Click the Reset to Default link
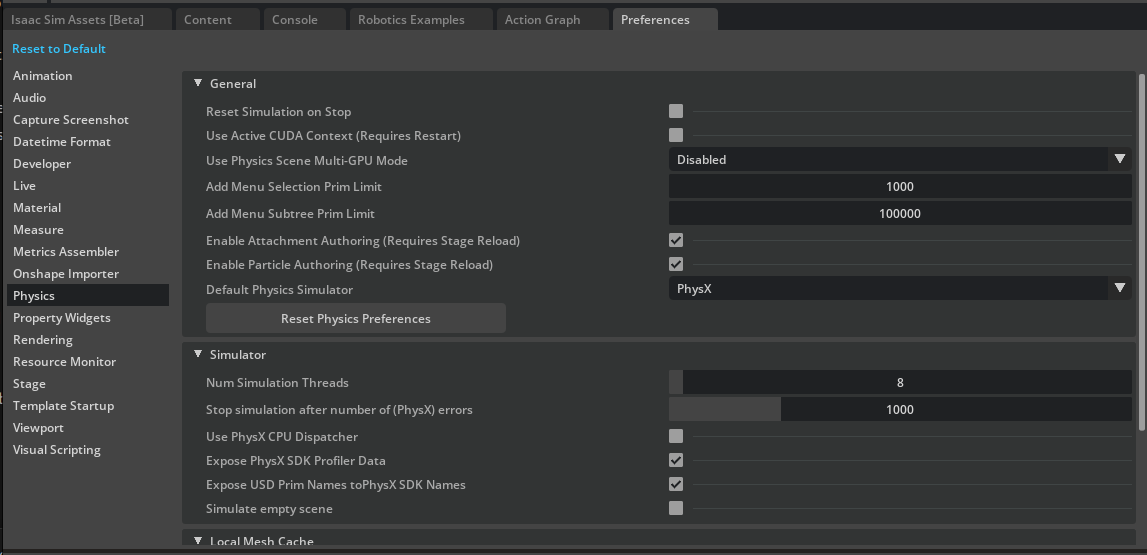This screenshot has height=555, width=1147. (x=58, y=49)
